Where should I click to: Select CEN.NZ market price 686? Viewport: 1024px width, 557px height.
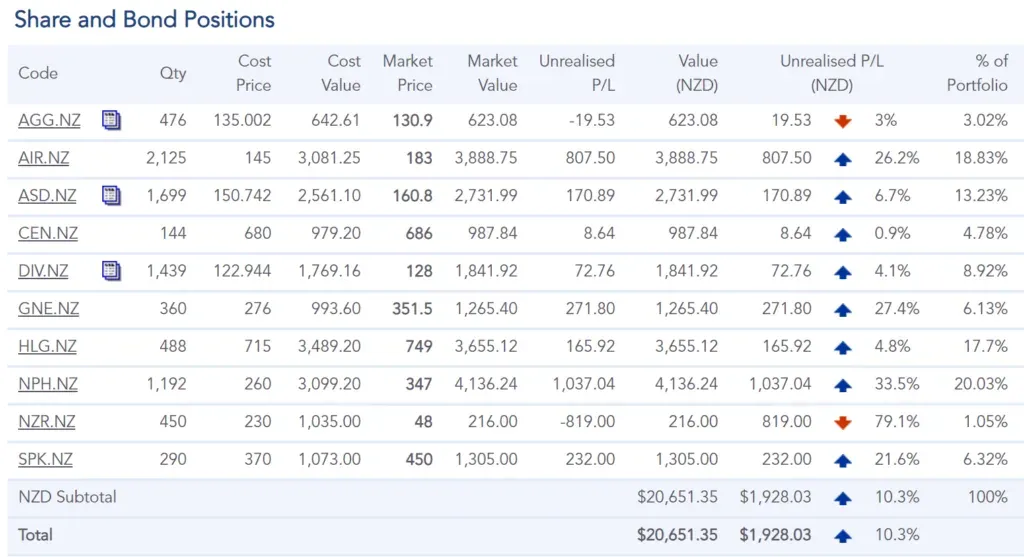point(419,234)
